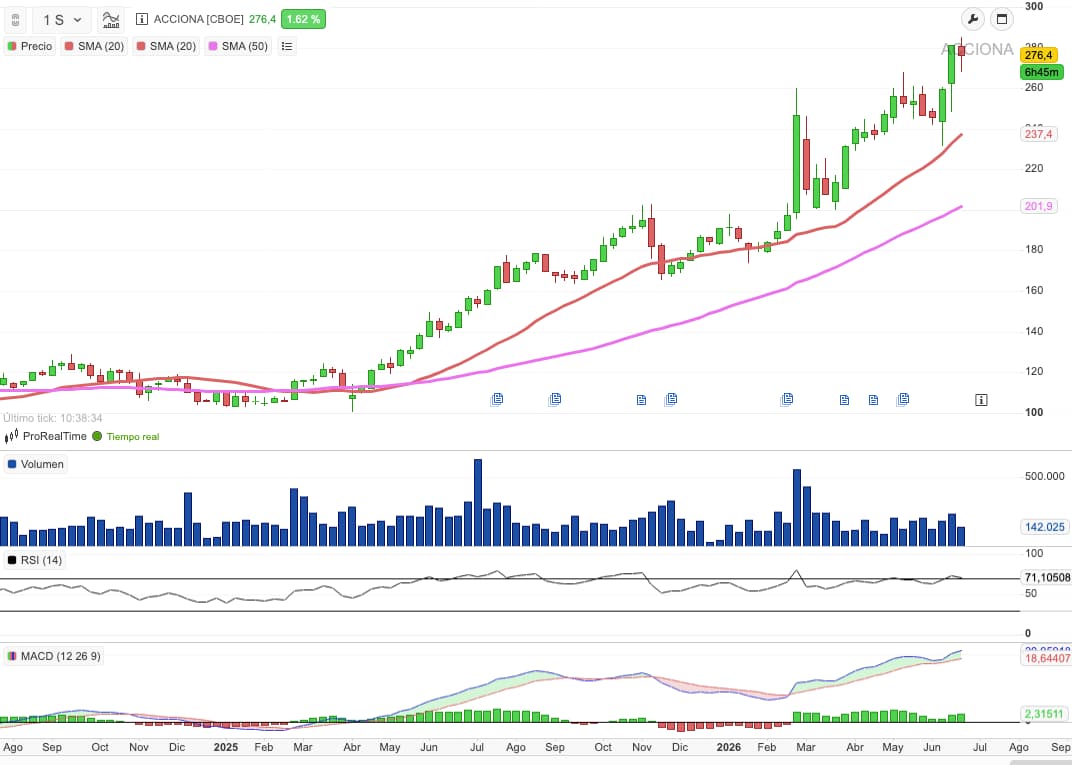This screenshot has width=1072, height=765.
Task: Open the indicators chart icon in toolbar
Action: [x=111, y=20]
